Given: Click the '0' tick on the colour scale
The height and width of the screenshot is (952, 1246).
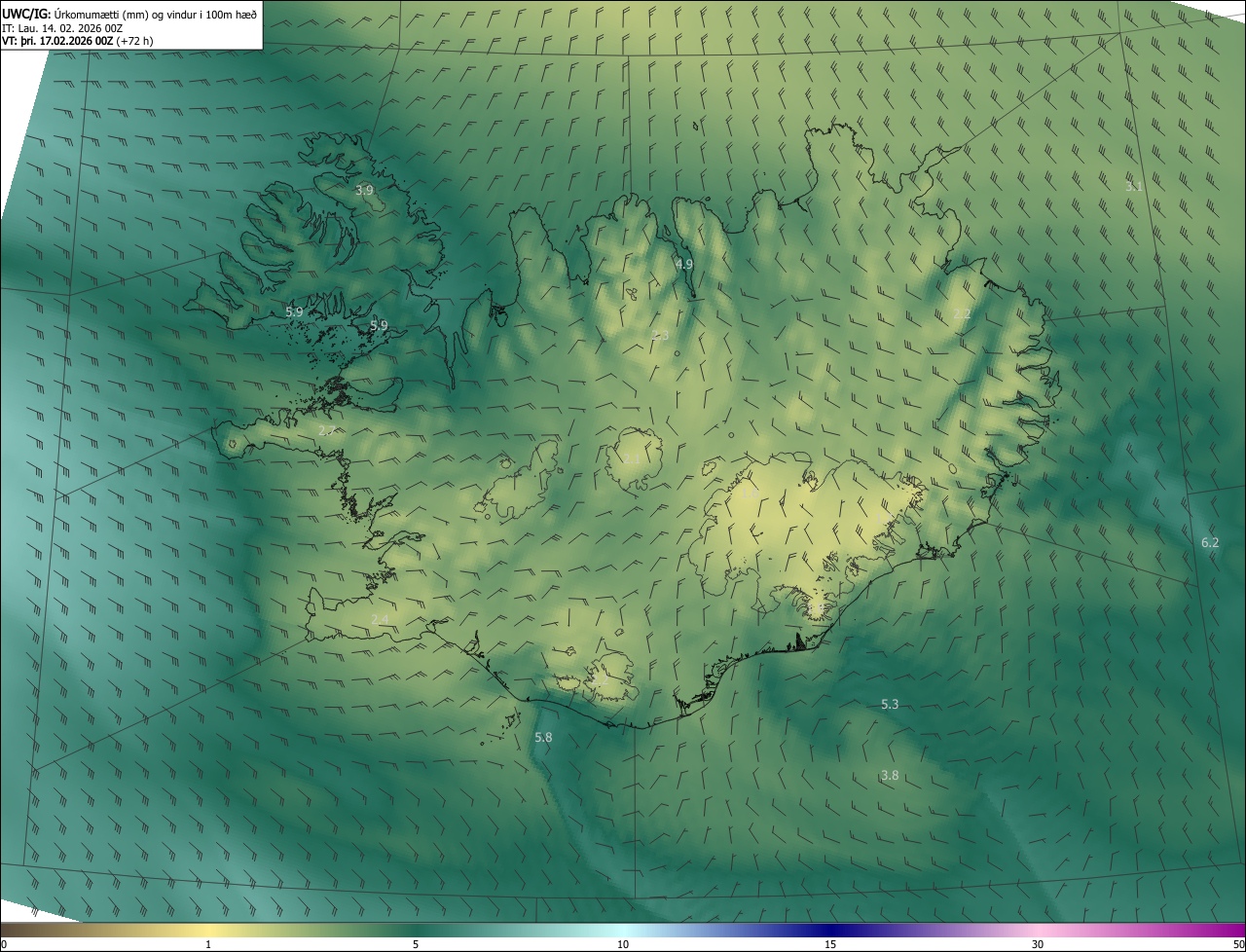Looking at the screenshot, I should (4, 944).
